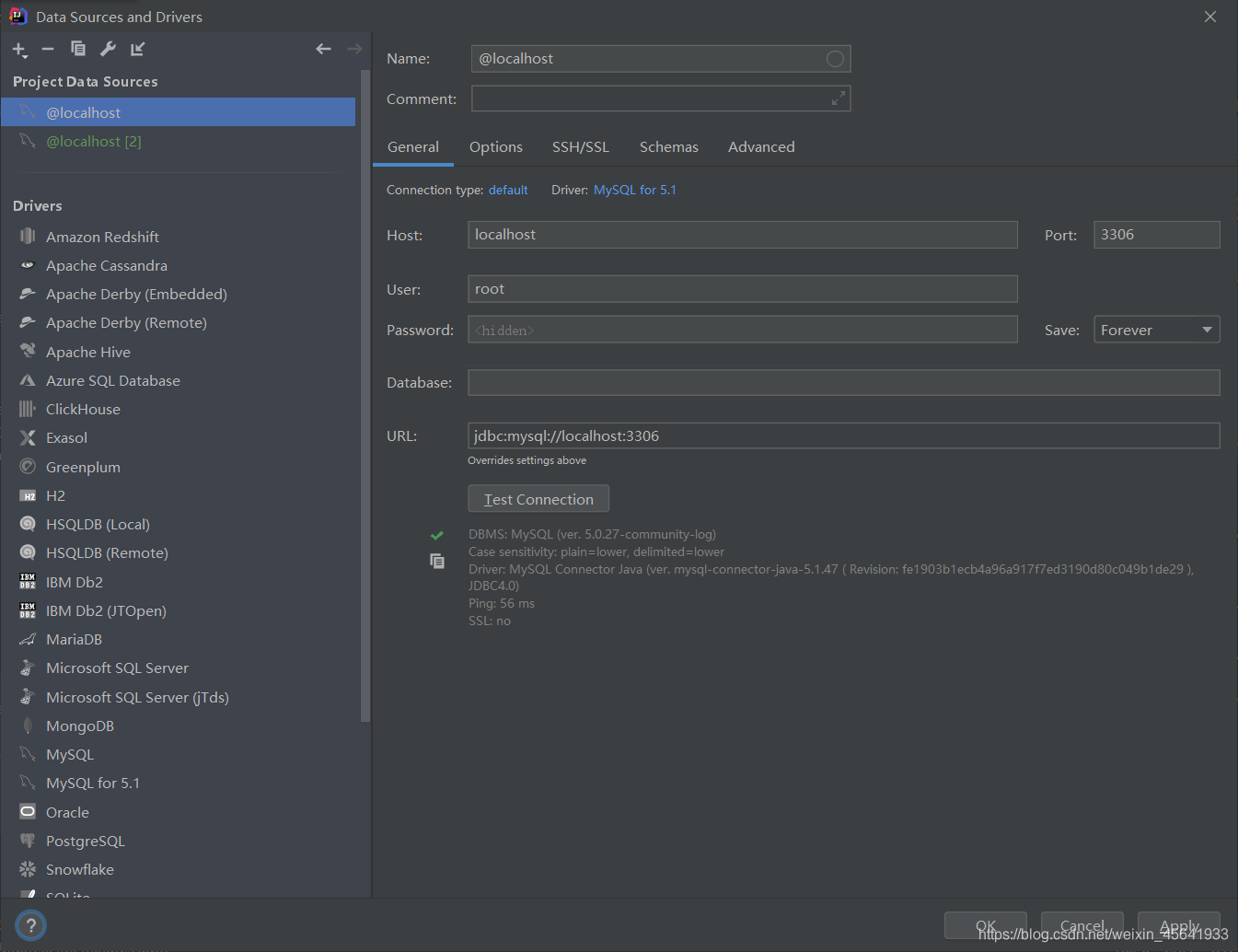Click the Make Global toolbar icon
1238x952 pixels.
click(137, 49)
